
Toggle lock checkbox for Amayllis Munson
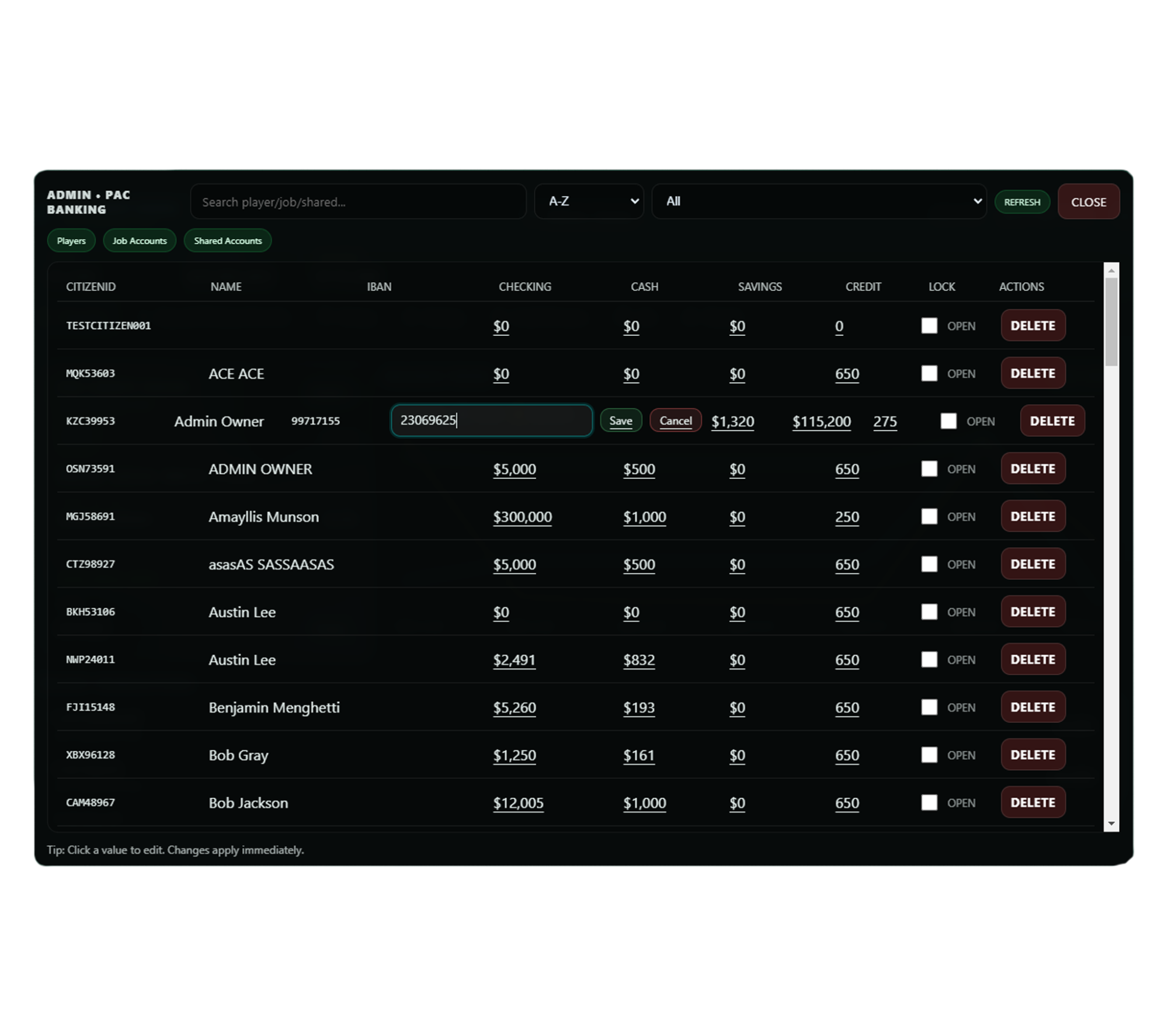click(x=929, y=516)
